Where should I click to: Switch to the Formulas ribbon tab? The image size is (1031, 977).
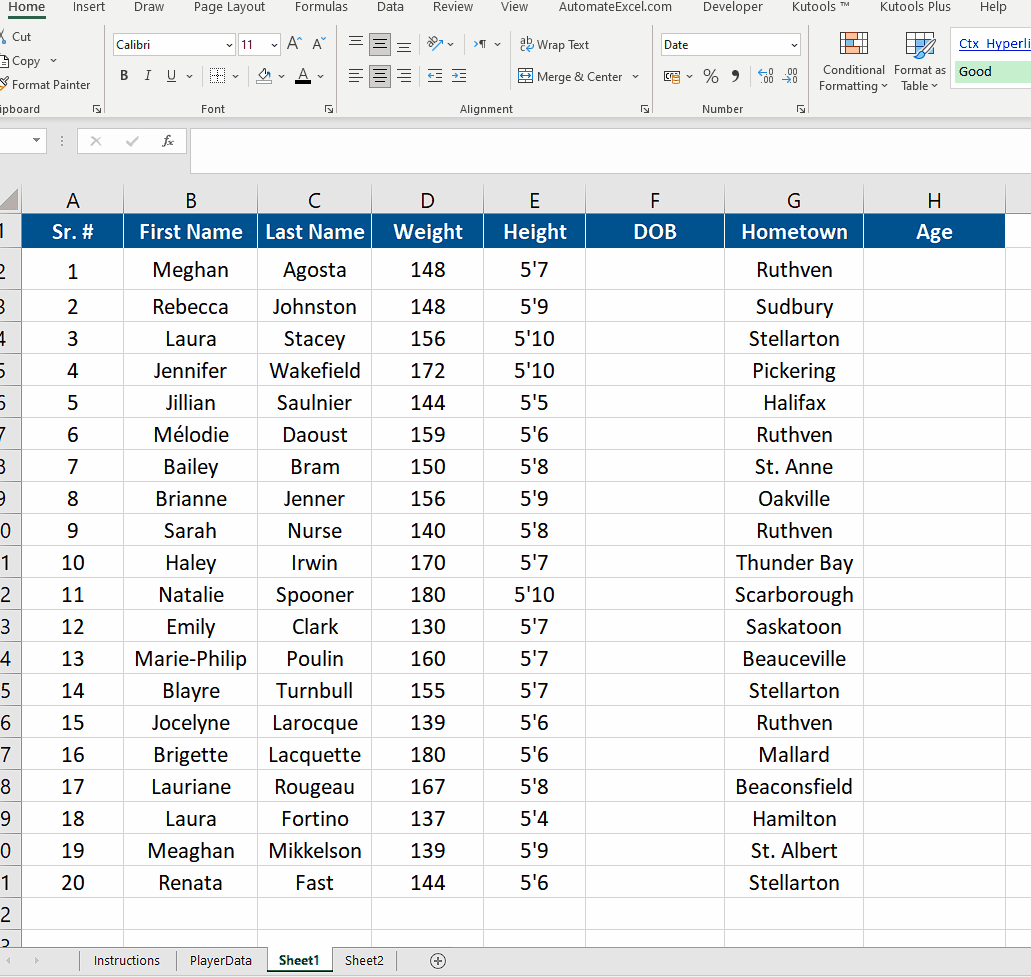pos(321,7)
